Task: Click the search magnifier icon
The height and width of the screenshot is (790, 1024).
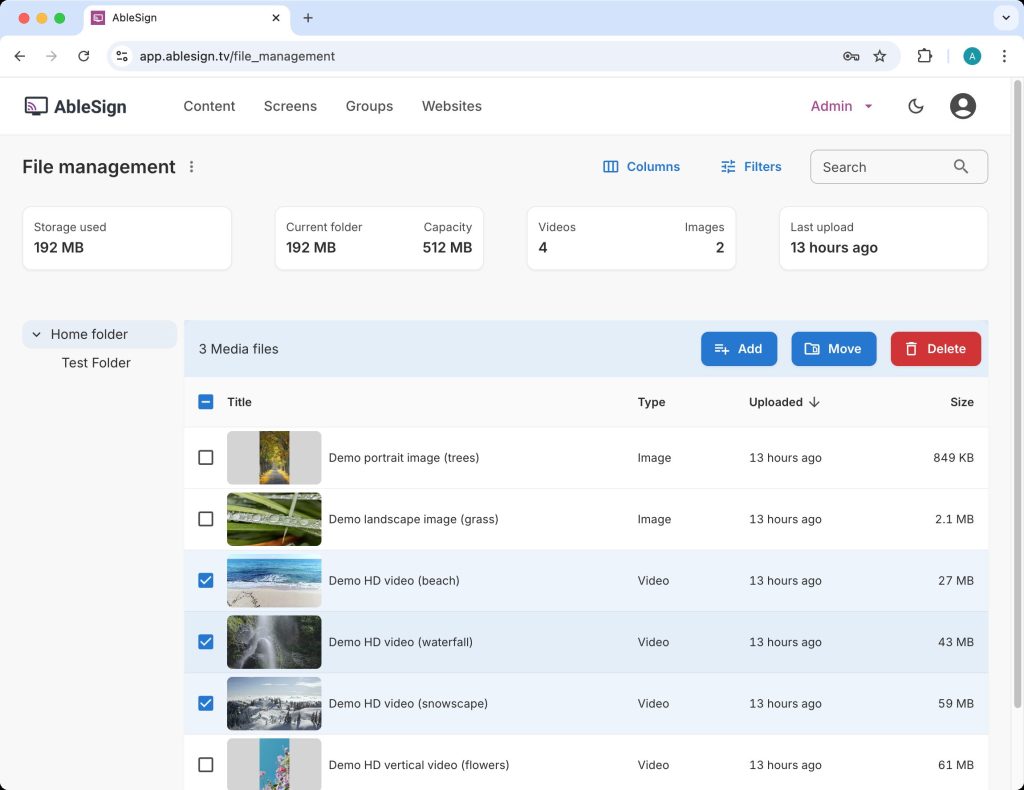Action: click(961, 166)
